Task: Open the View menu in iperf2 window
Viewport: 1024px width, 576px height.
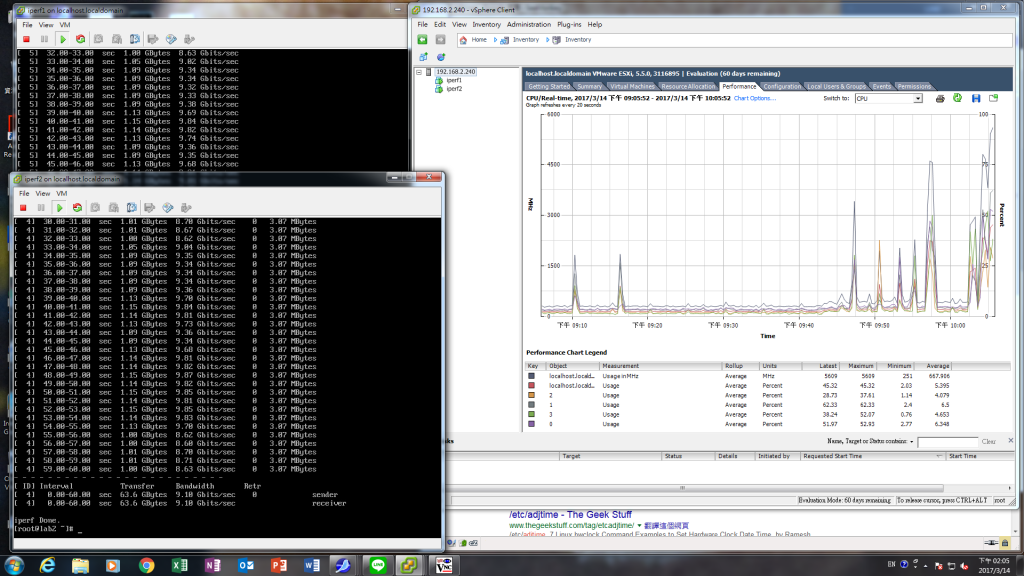Action: pyautogui.click(x=42, y=193)
